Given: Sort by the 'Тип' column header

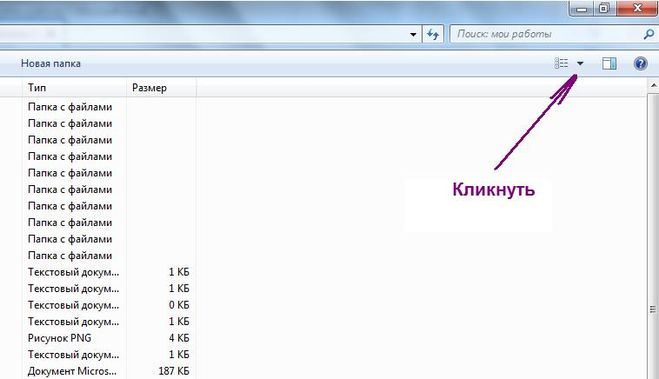Looking at the screenshot, I should [74, 88].
